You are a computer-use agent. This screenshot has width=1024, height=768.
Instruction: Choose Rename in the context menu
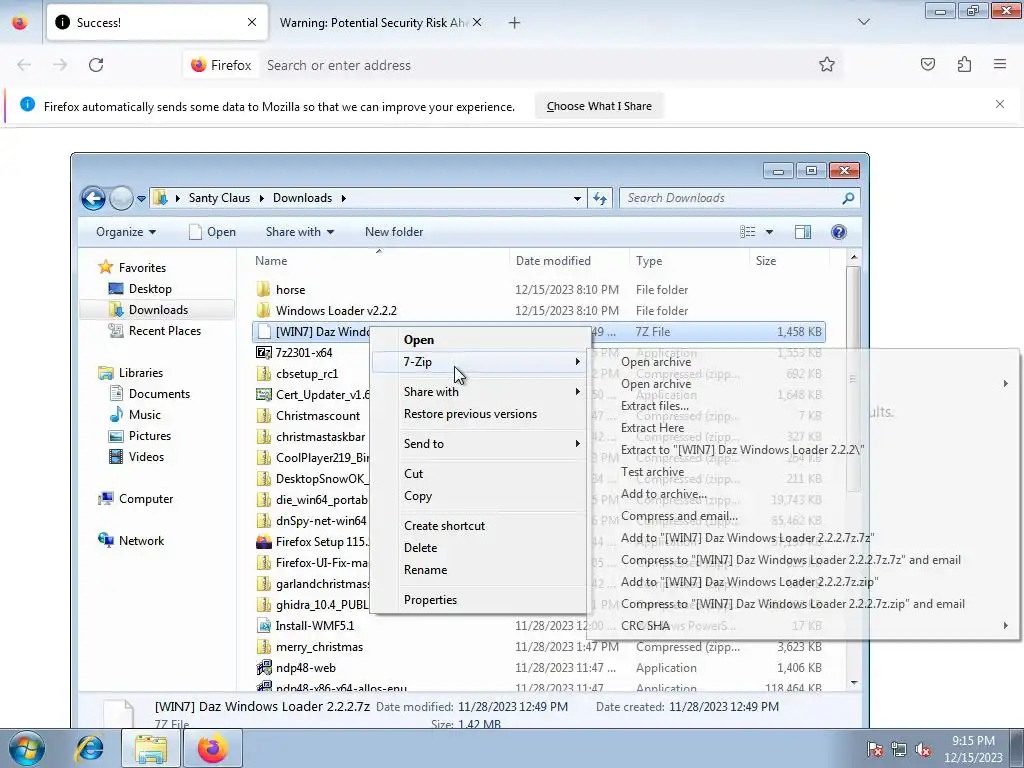[425, 569]
